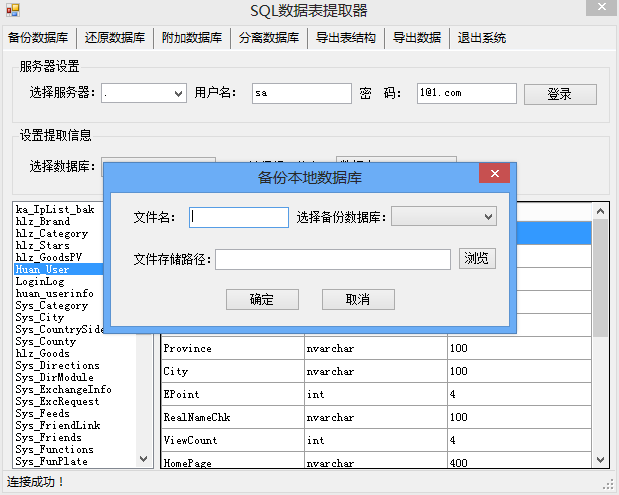Viewport: 619px width, 495px height.
Task: Confirm with the 确定 button
Action: (262, 299)
